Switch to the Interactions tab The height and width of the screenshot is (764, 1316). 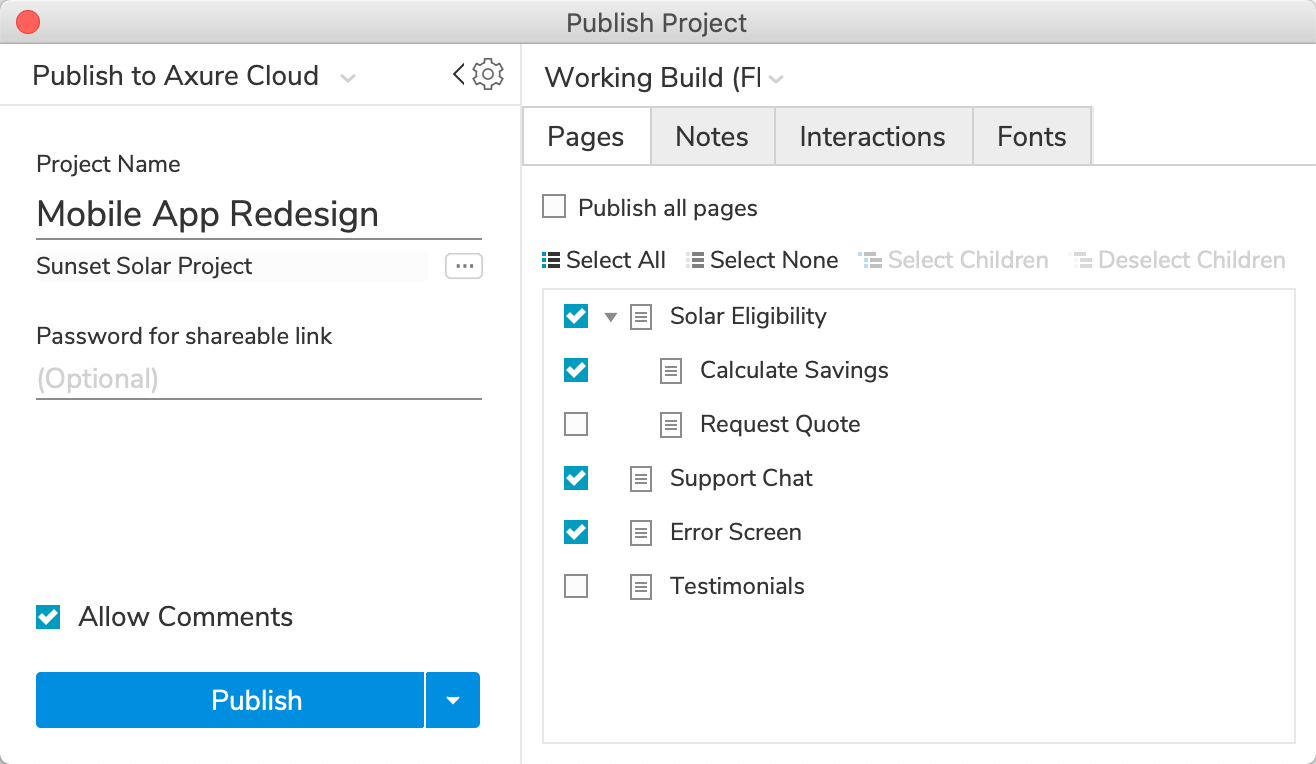[872, 137]
